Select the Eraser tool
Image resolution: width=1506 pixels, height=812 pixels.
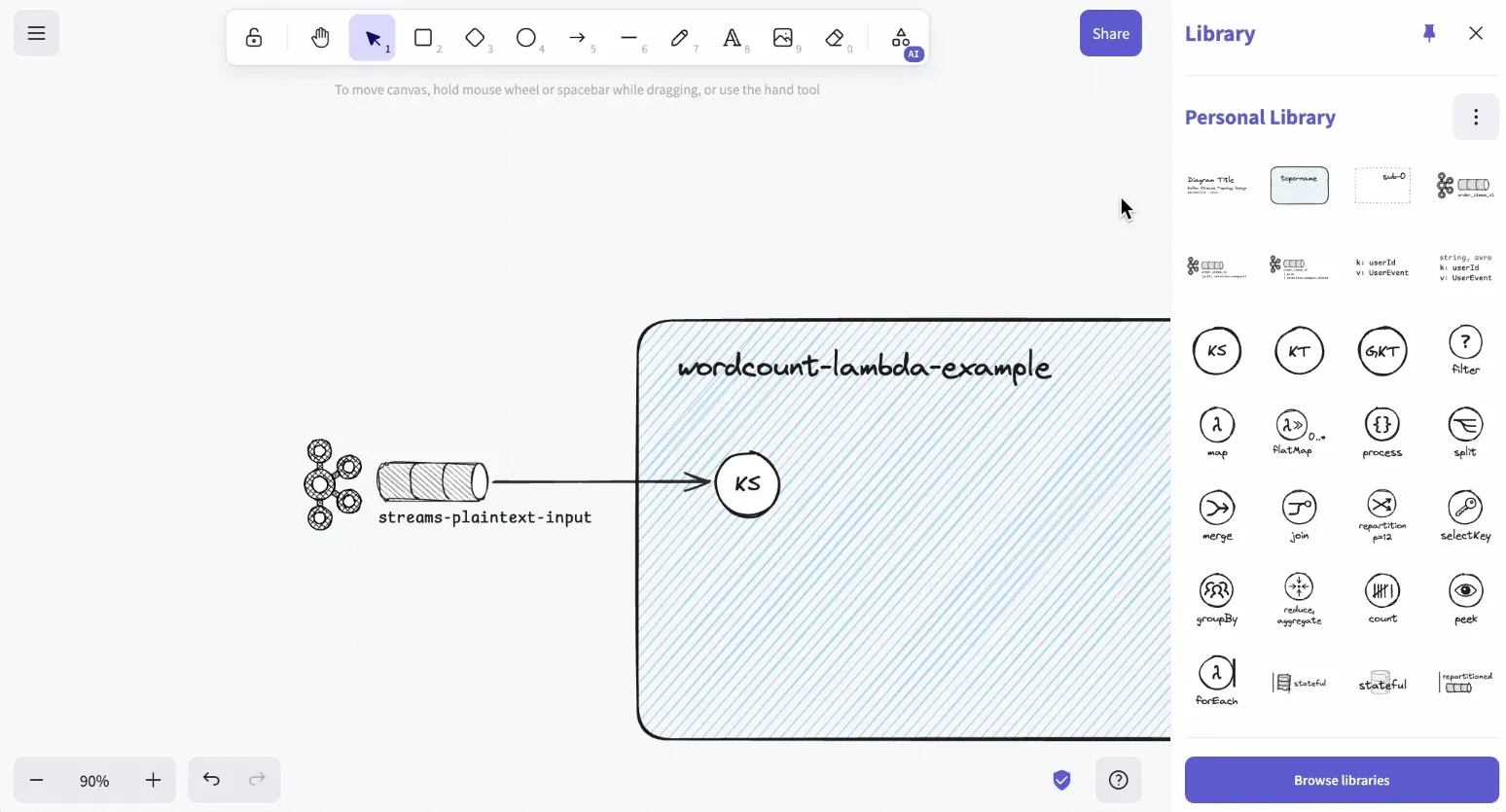tap(834, 38)
